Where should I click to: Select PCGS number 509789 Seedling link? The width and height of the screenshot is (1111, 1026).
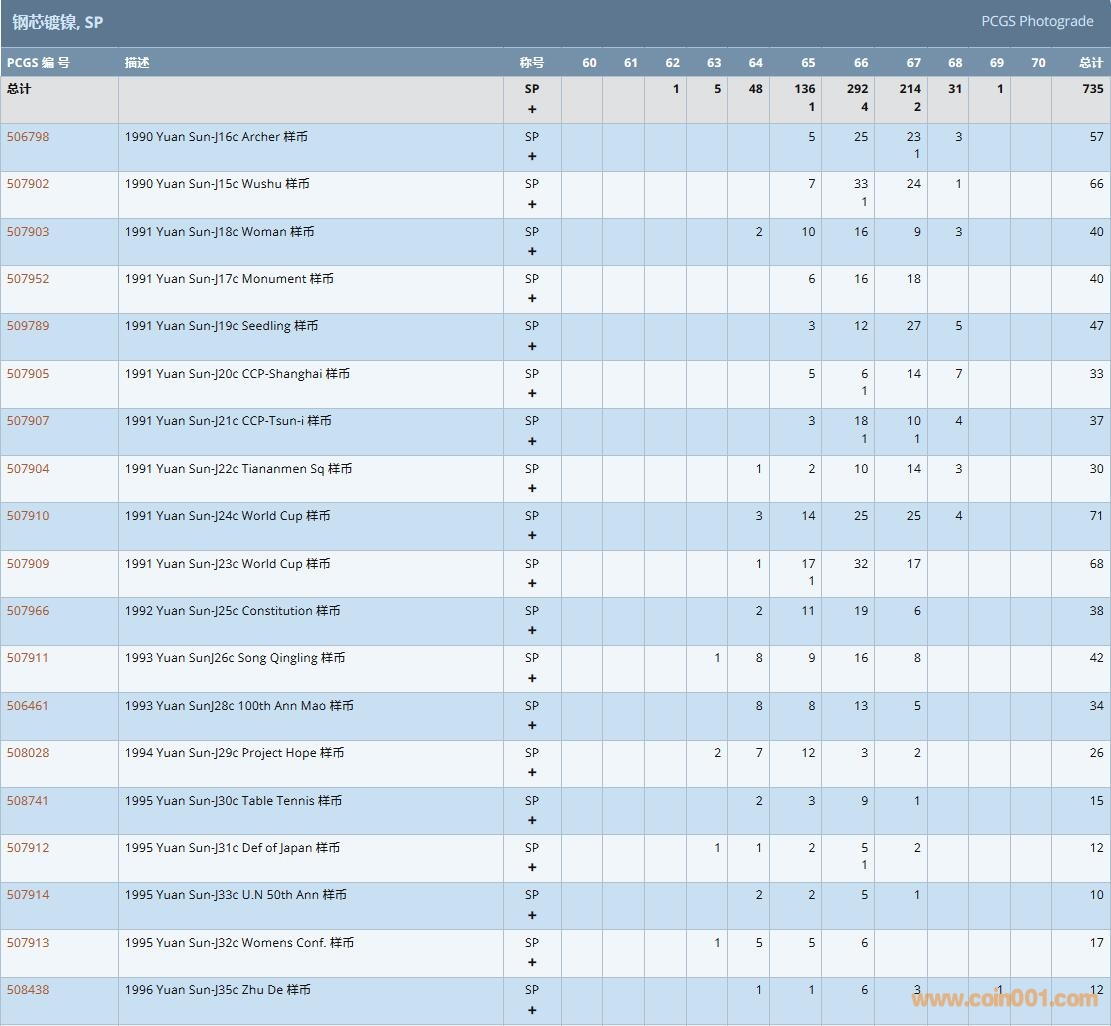click(28, 326)
